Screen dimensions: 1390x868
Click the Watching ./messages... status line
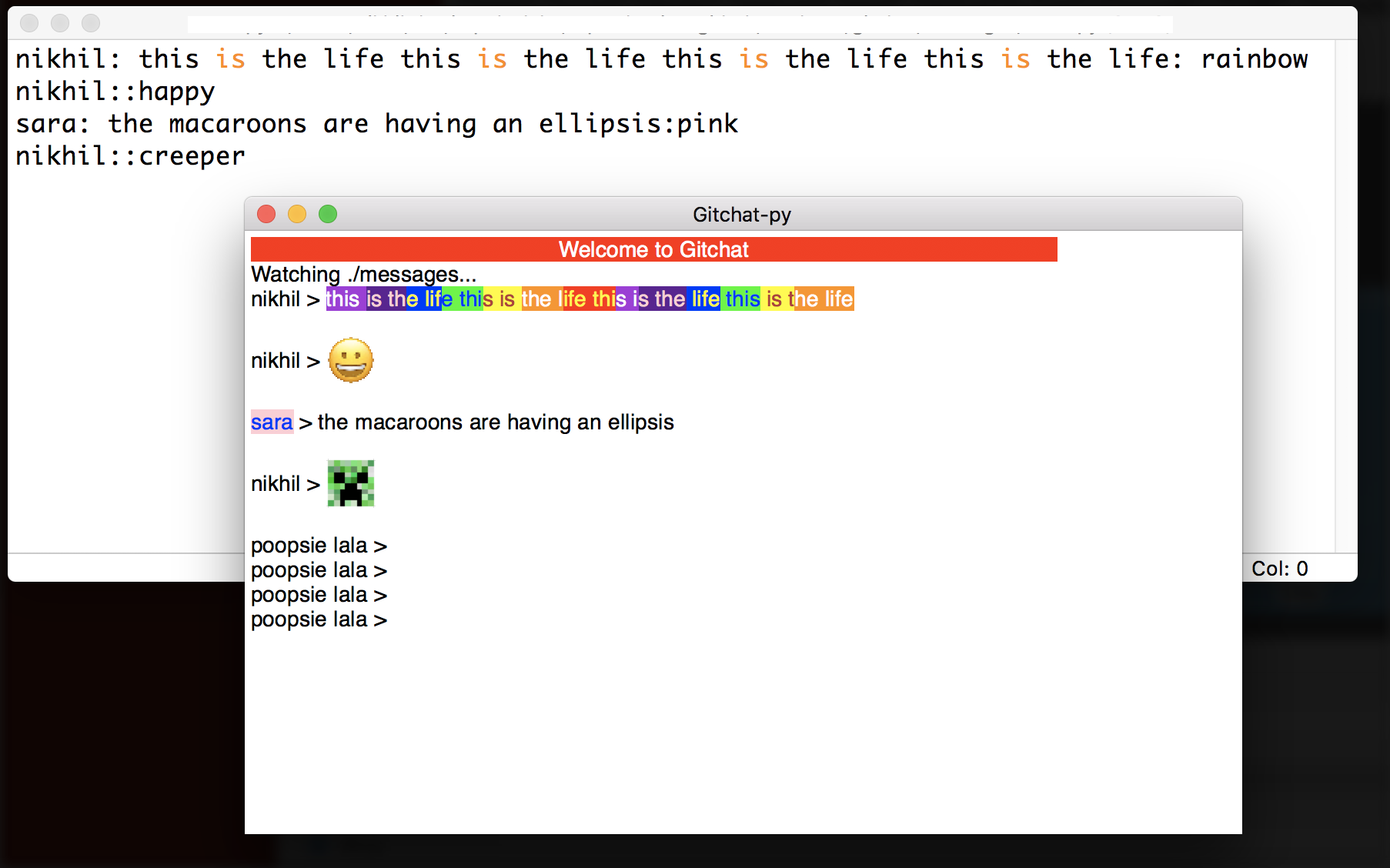[x=363, y=275]
